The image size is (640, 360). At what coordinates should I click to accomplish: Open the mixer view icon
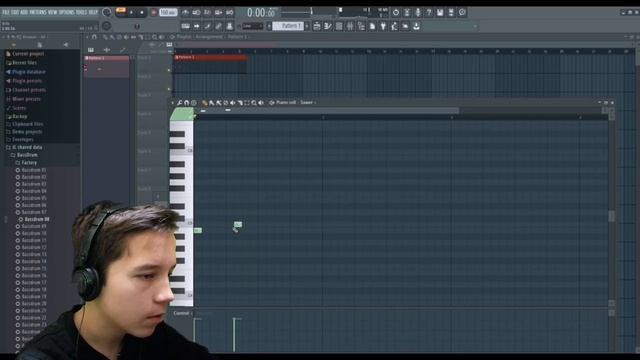pos(350,26)
